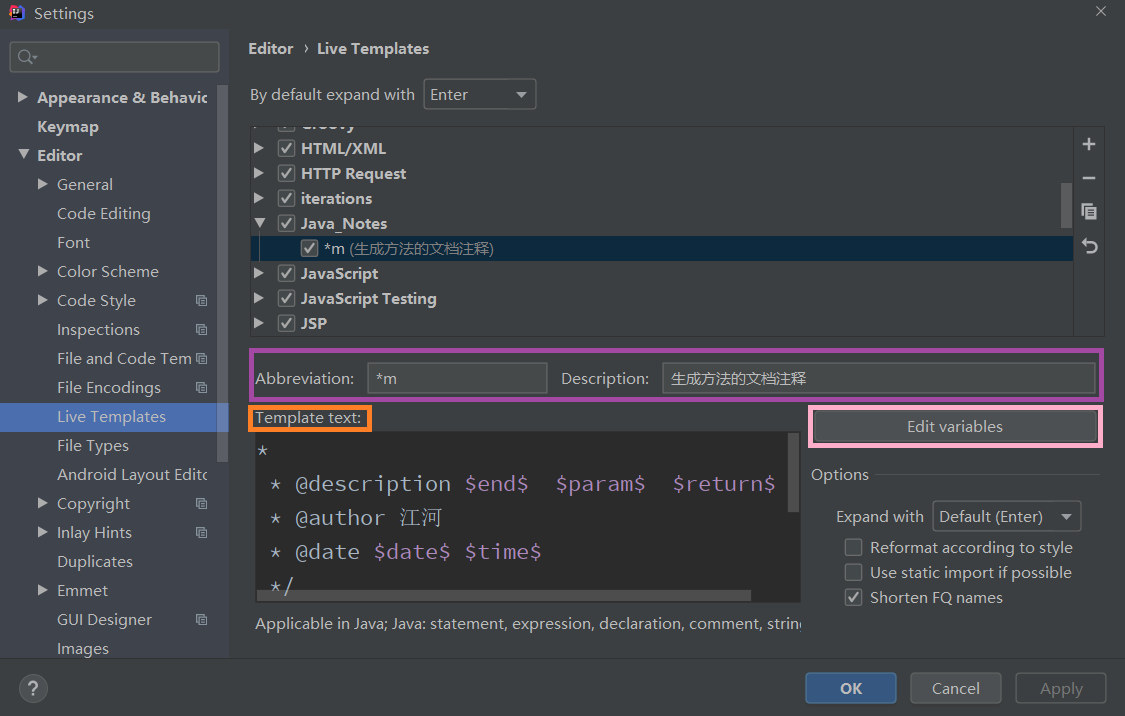Uncheck Shorten FQ names
The image size is (1125, 716).
[x=853, y=597]
